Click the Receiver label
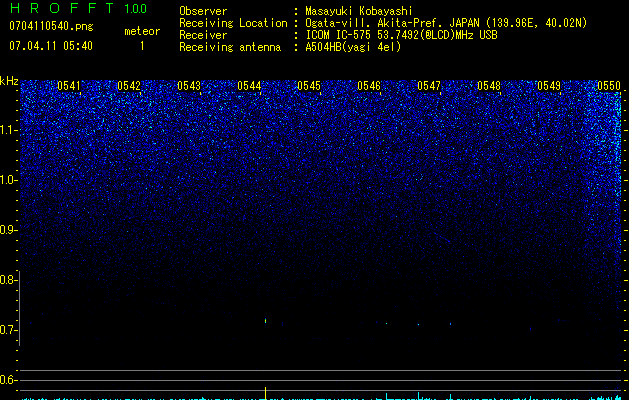This screenshot has height=400, width=629. click(203, 35)
